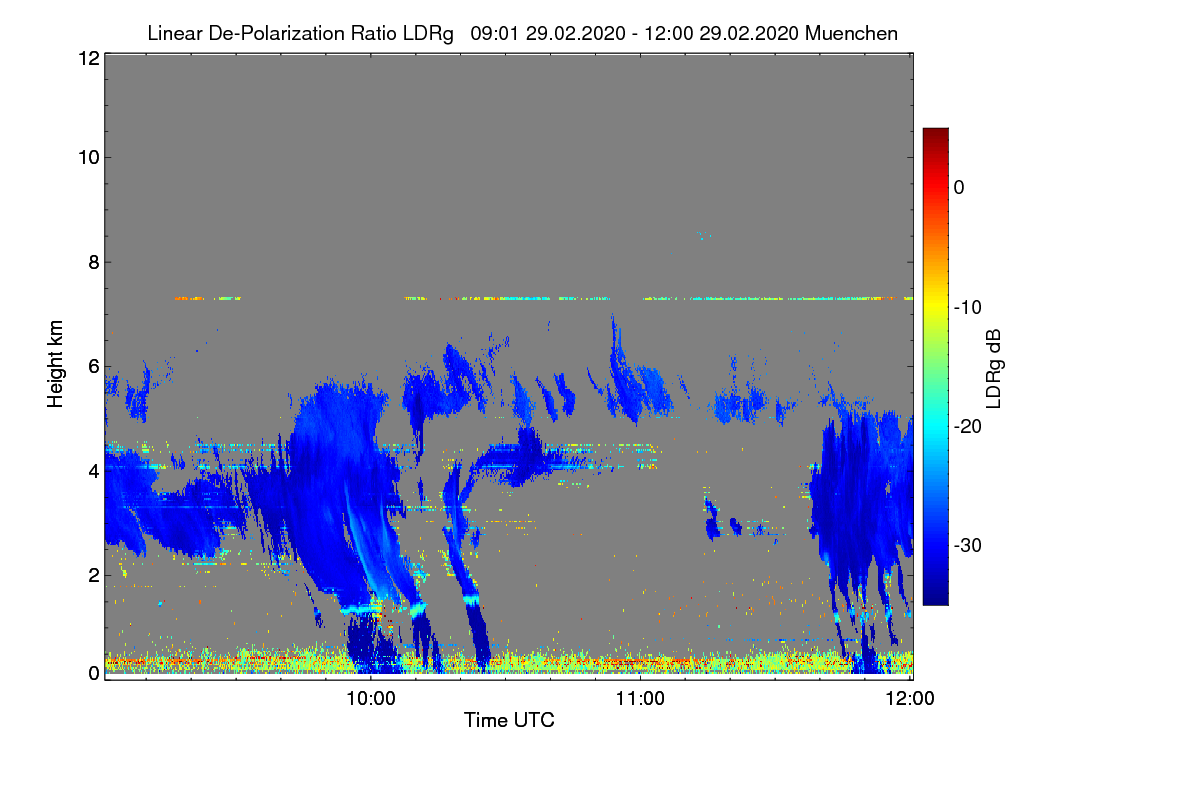Click the height axis tick label '8'
Viewport: 1200px width, 800px height.
[x=93, y=262]
